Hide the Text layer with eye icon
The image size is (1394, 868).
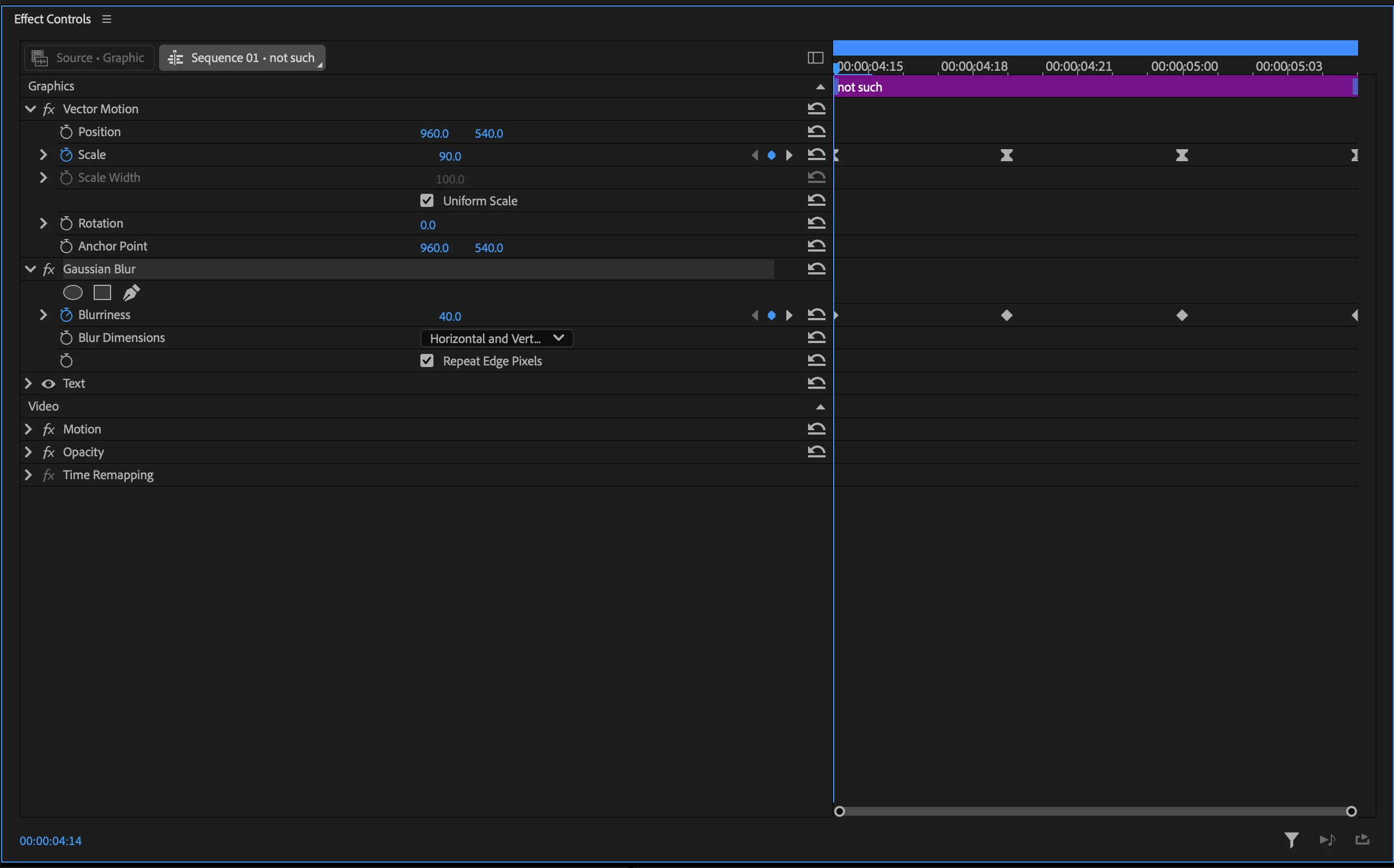[x=48, y=383]
